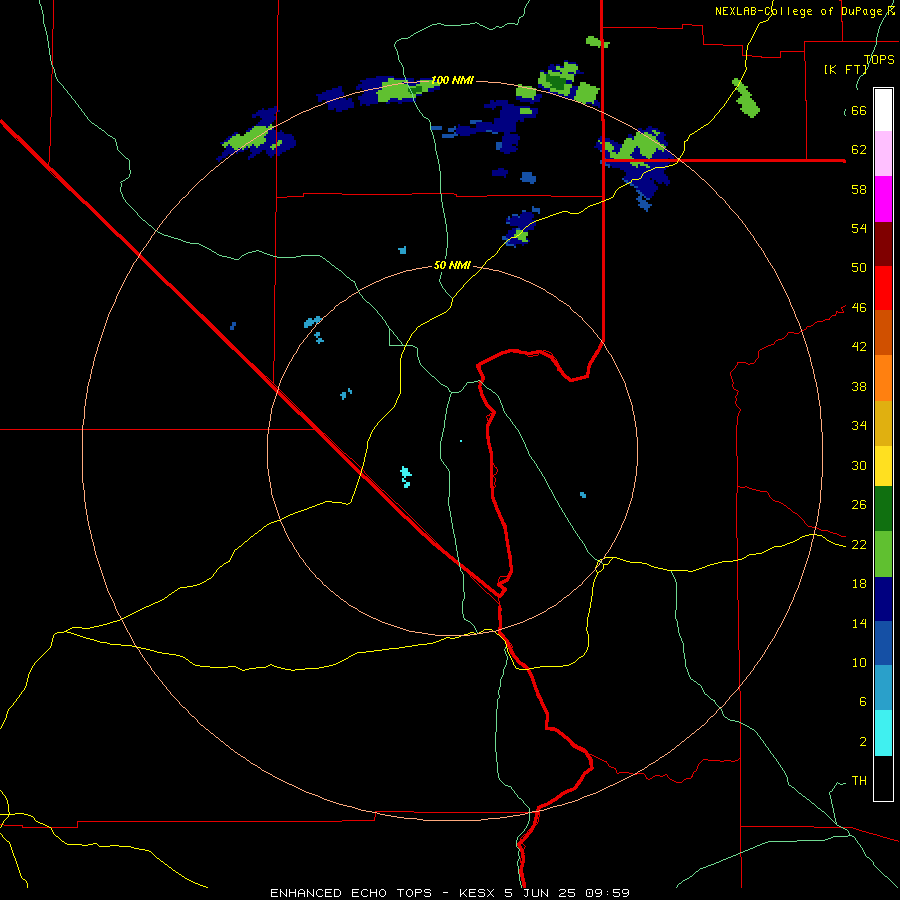Screen dimensions: 900x900
Task: Click the navy blue legend swatch
Action: (883, 599)
